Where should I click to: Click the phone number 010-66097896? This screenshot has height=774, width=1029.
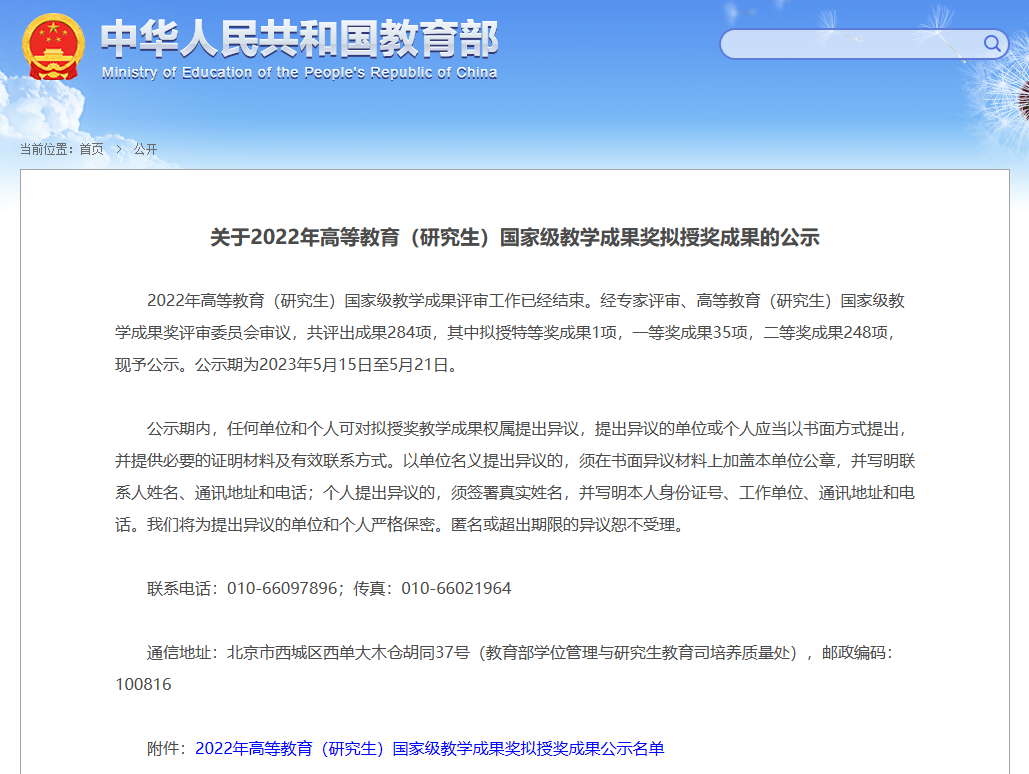point(282,588)
